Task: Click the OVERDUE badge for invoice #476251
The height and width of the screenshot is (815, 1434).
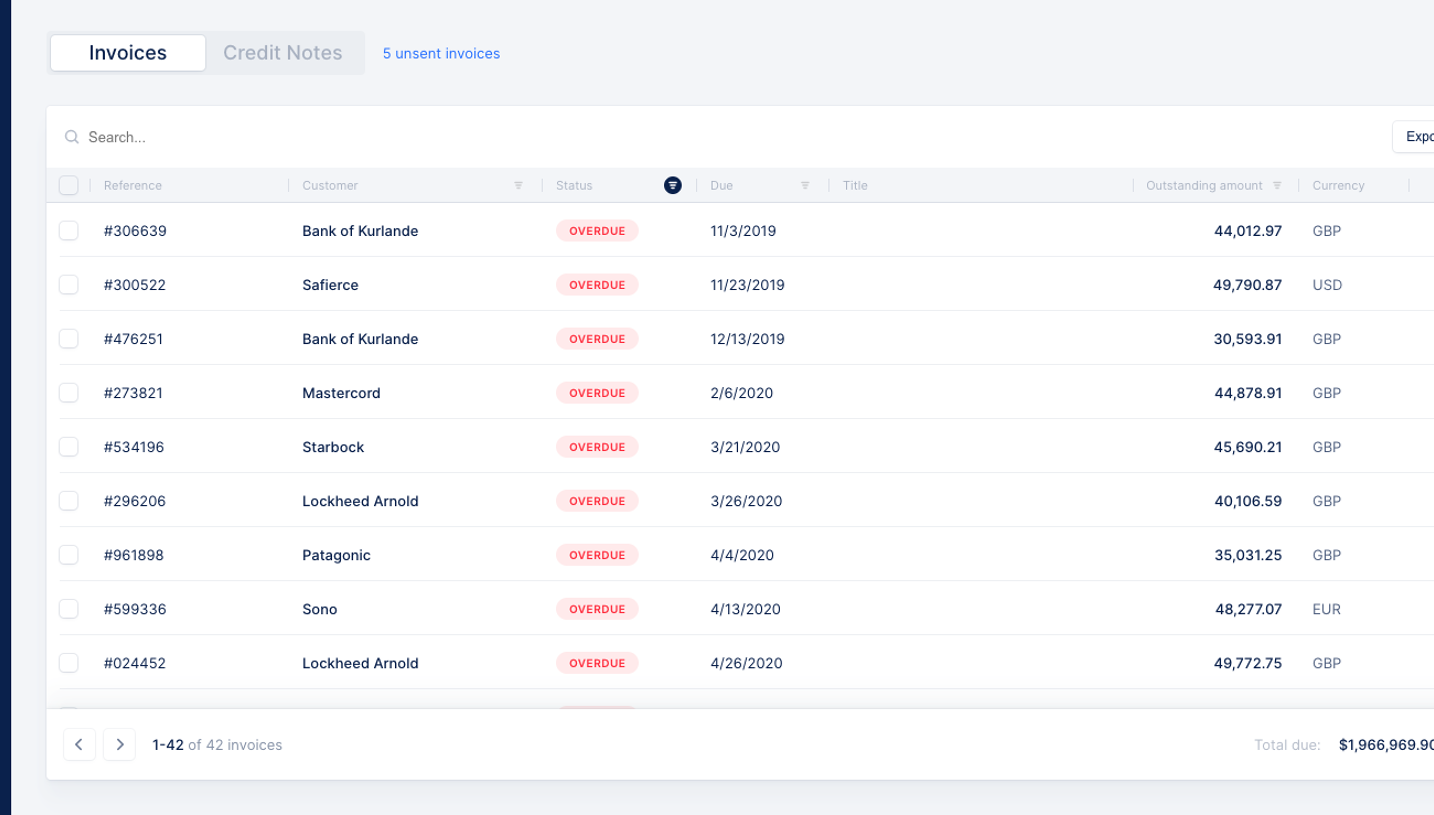Action: tap(597, 339)
